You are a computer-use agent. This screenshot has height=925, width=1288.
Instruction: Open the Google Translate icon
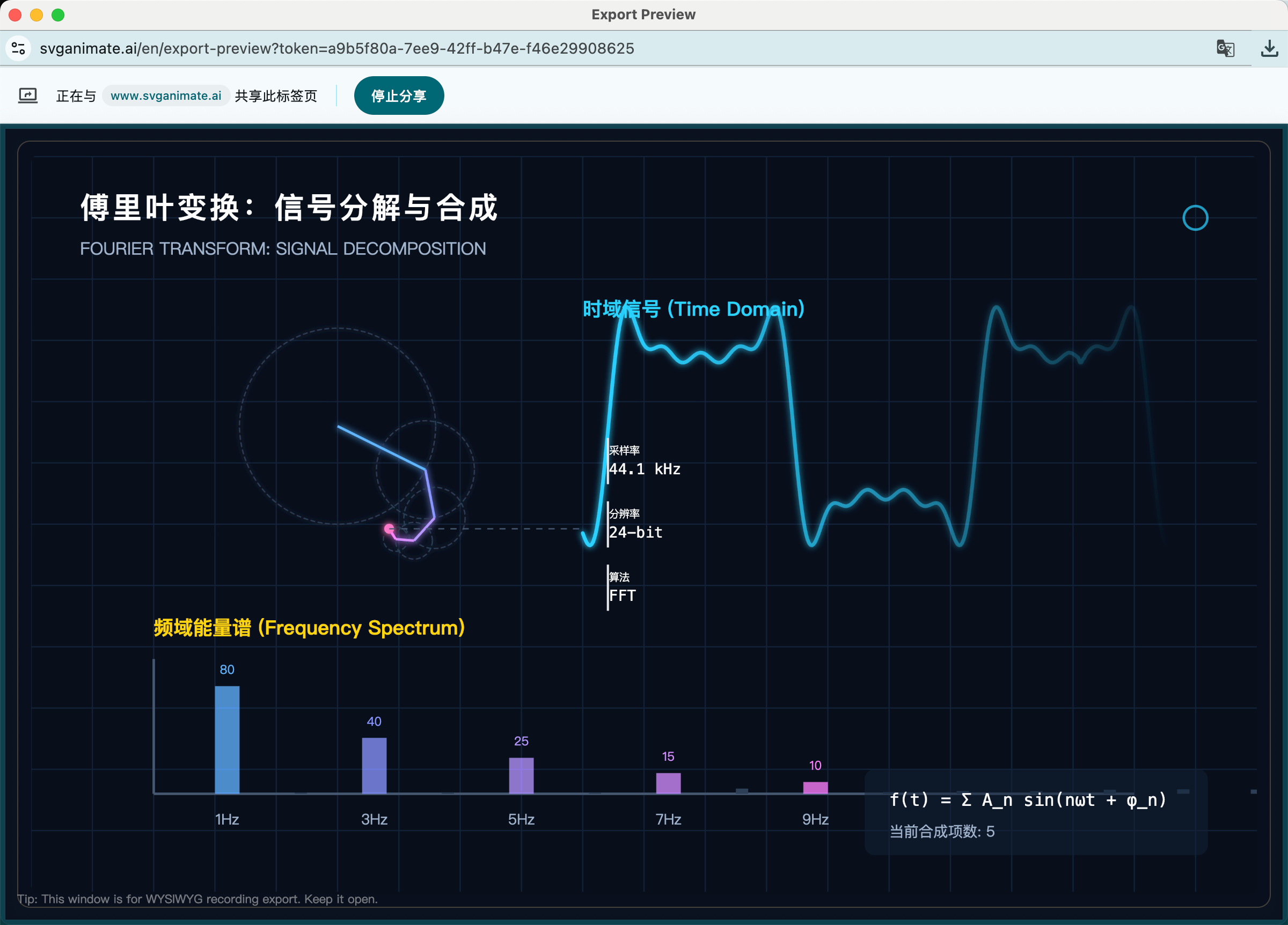pyautogui.click(x=1225, y=48)
